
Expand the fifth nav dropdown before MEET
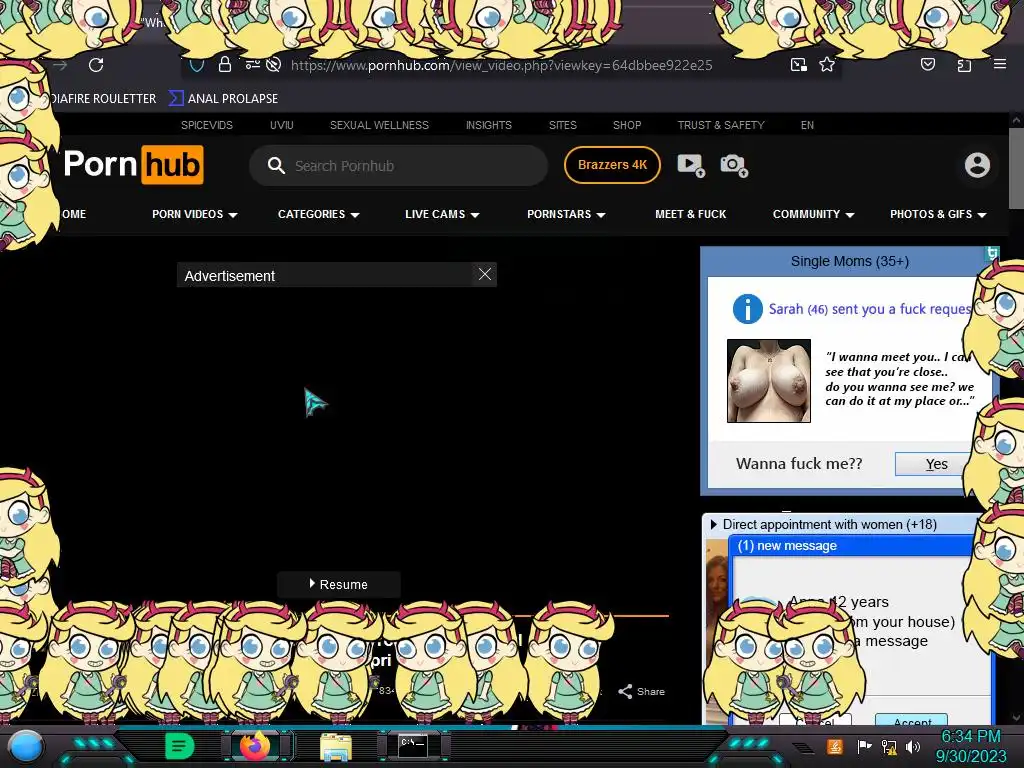coord(566,214)
